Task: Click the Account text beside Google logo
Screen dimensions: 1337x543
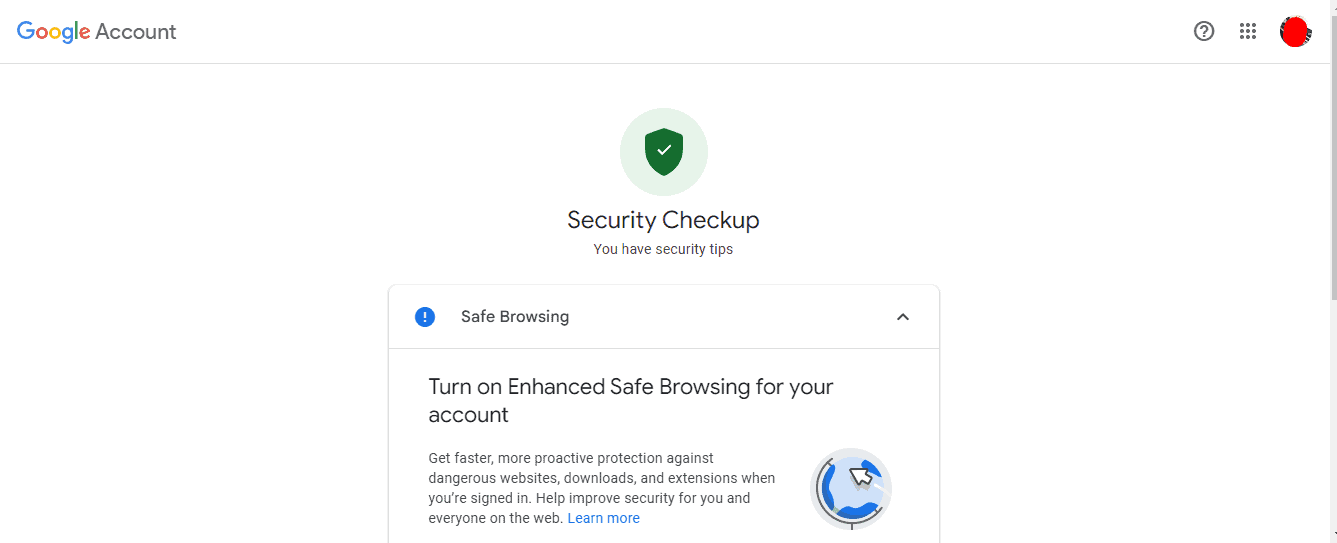Action: click(x=136, y=32)
